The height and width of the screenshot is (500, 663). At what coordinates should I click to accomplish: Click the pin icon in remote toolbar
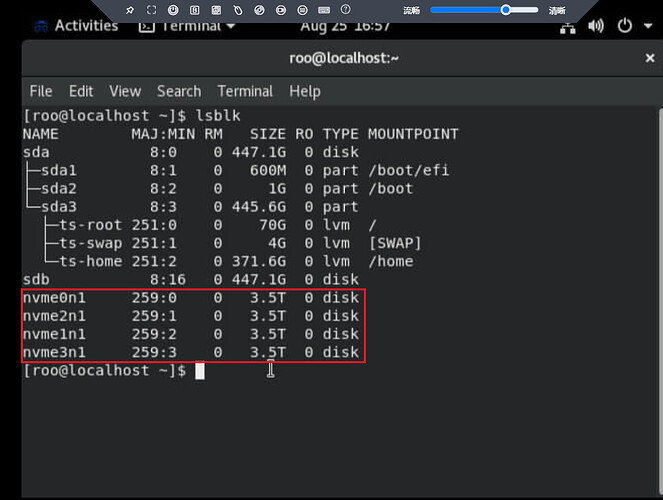[130, 10]
